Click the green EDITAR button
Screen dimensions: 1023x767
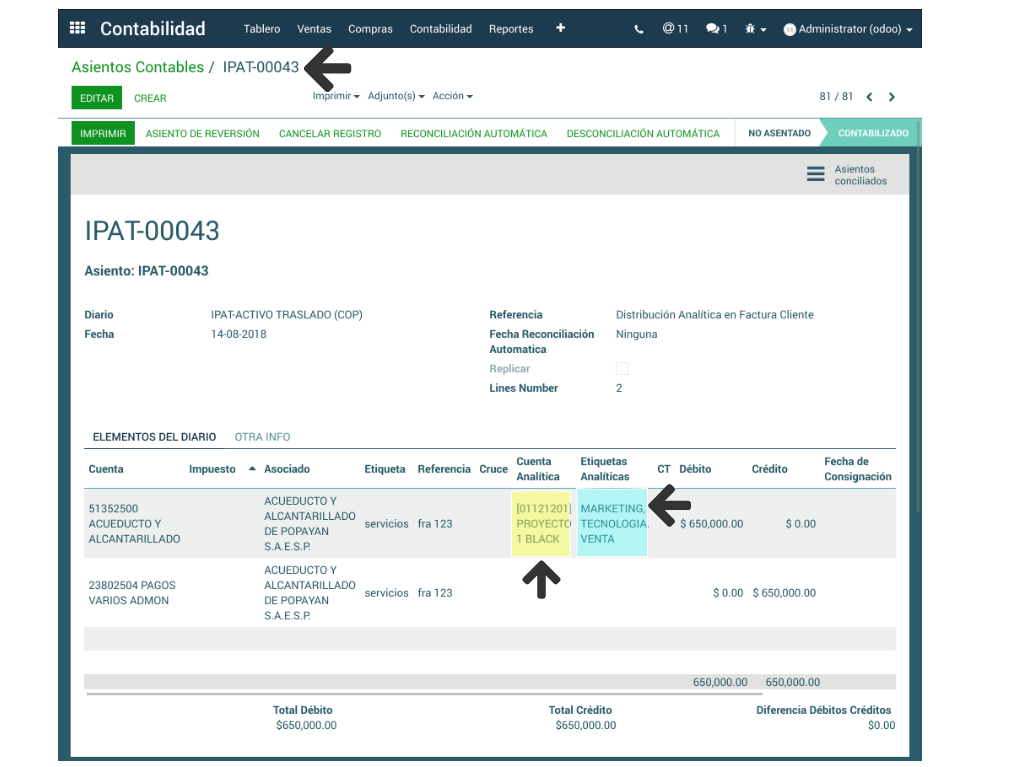(x=97, y=98)
